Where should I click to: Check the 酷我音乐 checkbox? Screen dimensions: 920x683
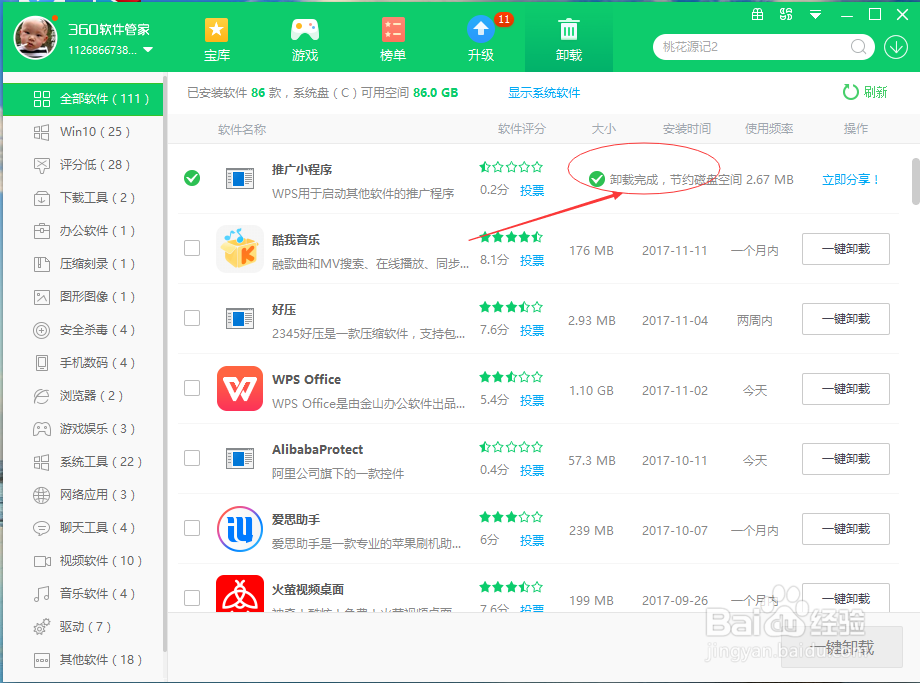click(x=192, y=248)
